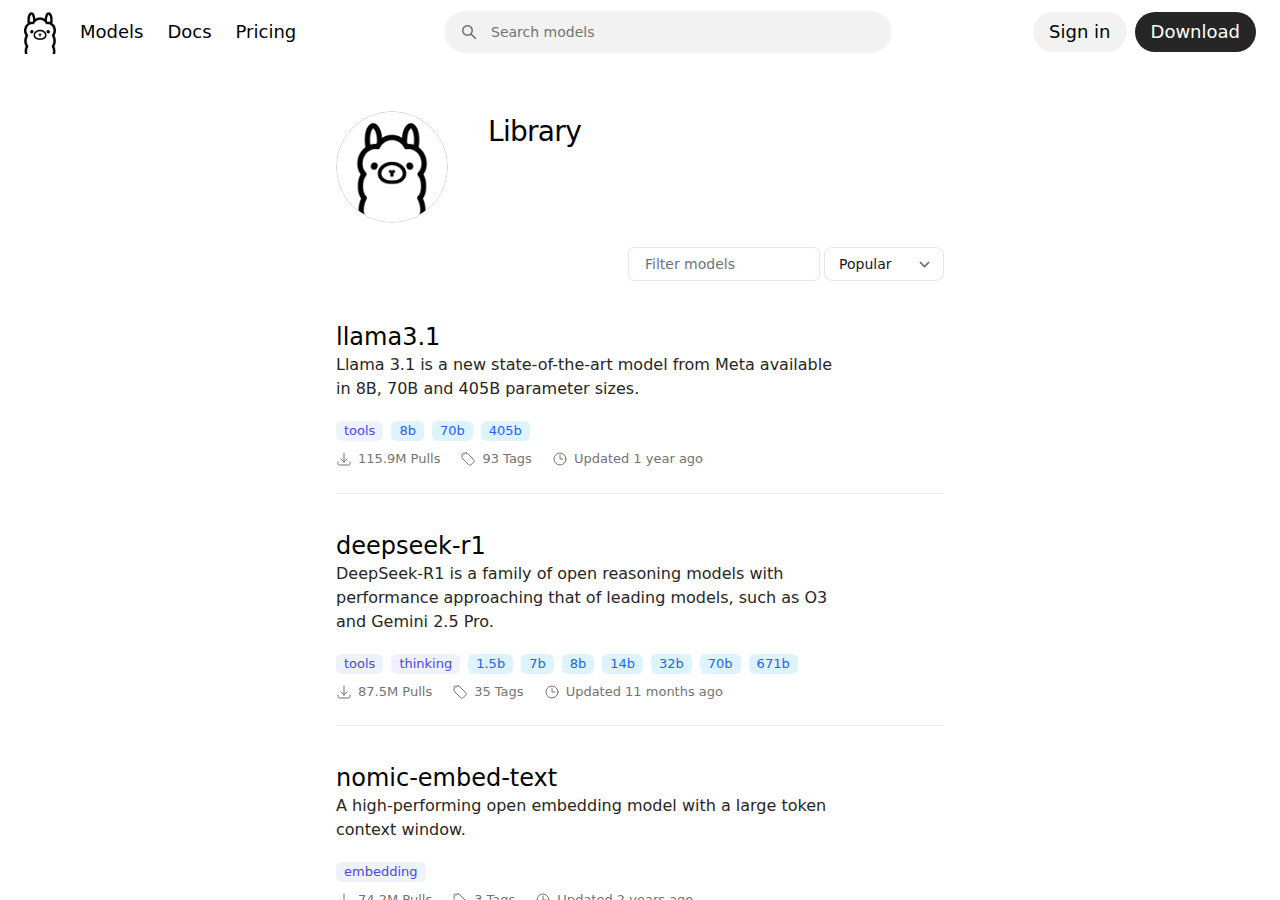View the Pricing page

pyautogui.click(x=266, y=32)
